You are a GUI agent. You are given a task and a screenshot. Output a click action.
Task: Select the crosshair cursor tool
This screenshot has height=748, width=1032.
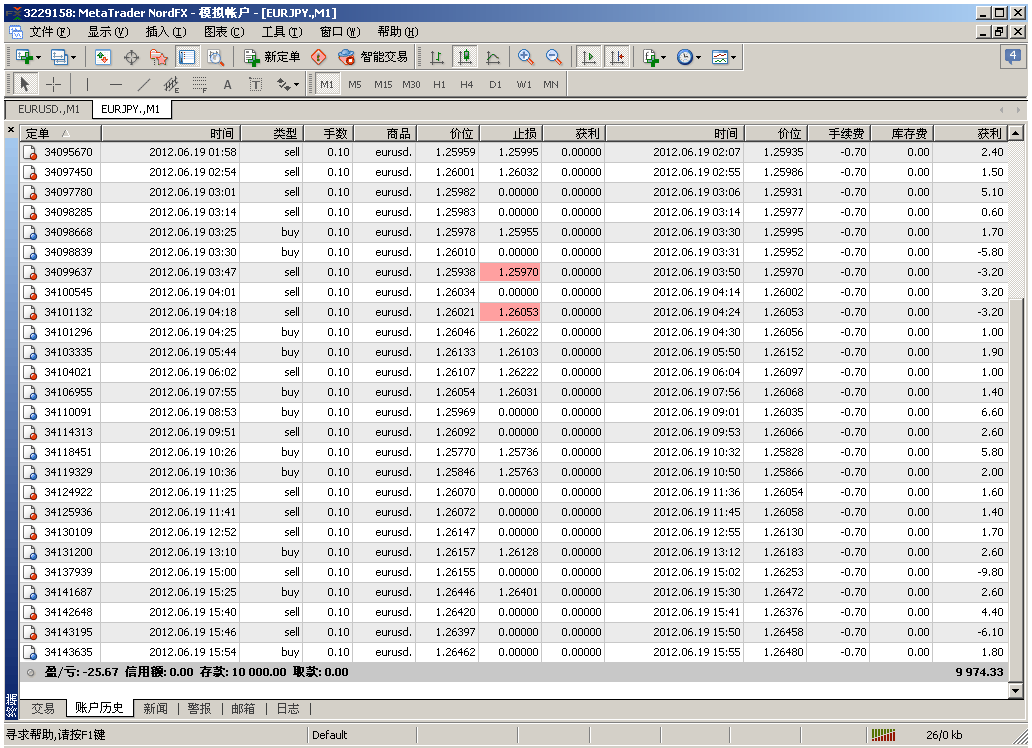54,85
